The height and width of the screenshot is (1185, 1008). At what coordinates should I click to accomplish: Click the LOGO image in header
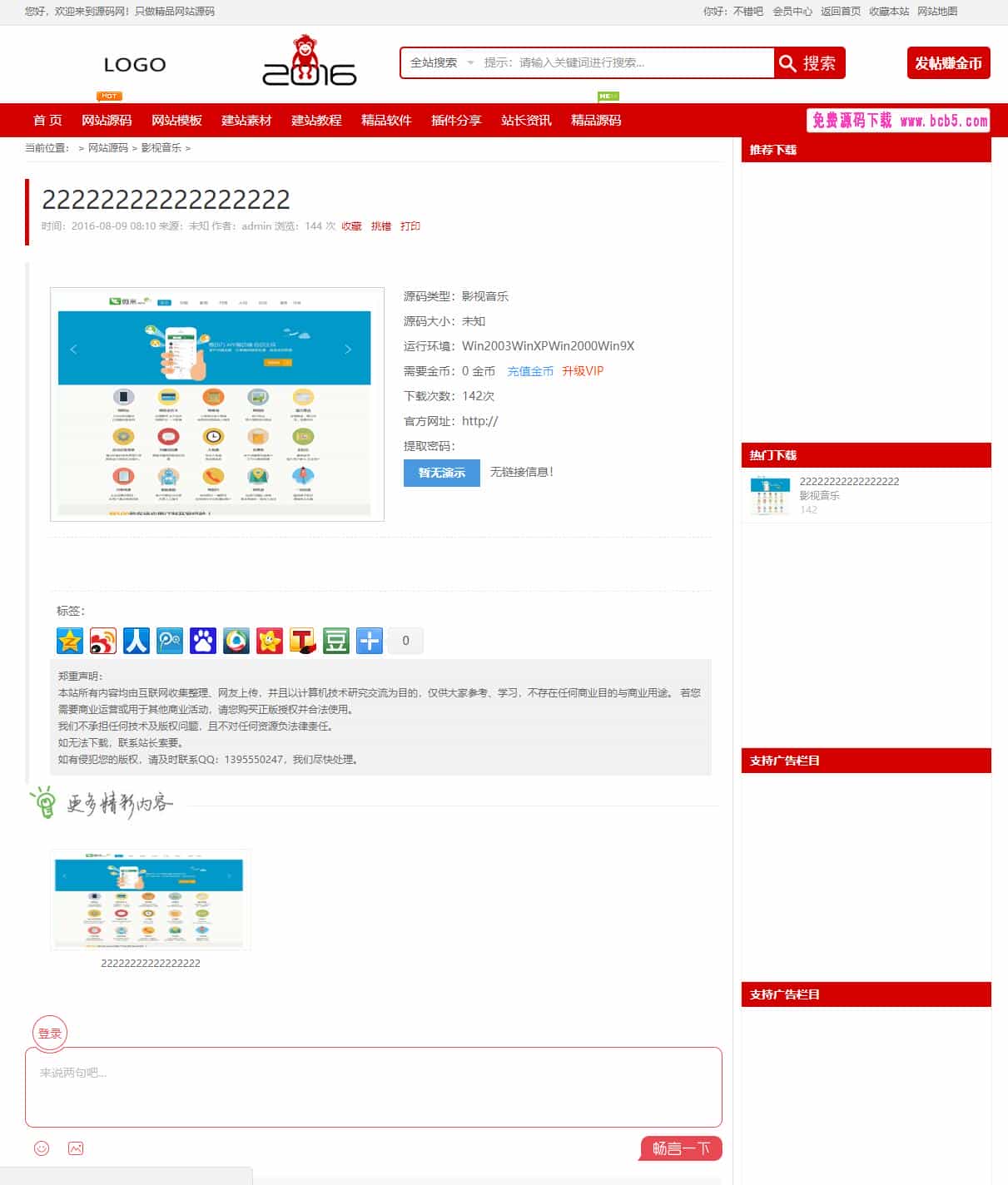(135, 65)
